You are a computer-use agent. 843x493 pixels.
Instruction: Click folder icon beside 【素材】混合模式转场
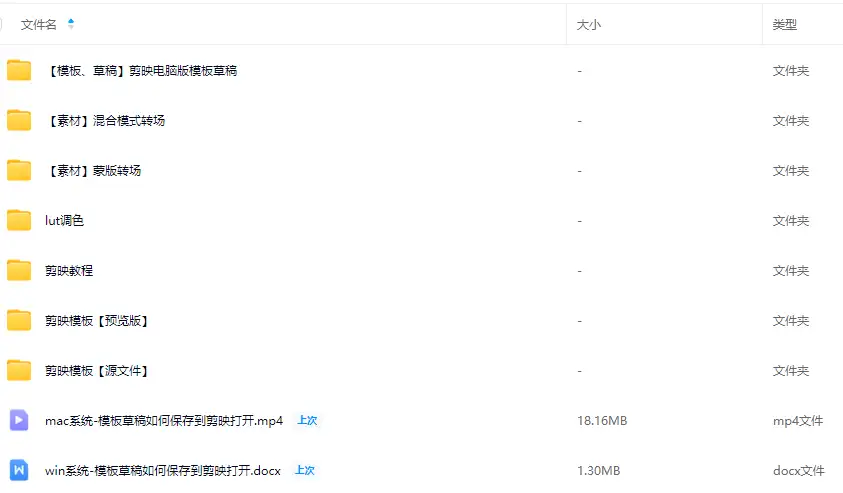(x=19, y=120)
